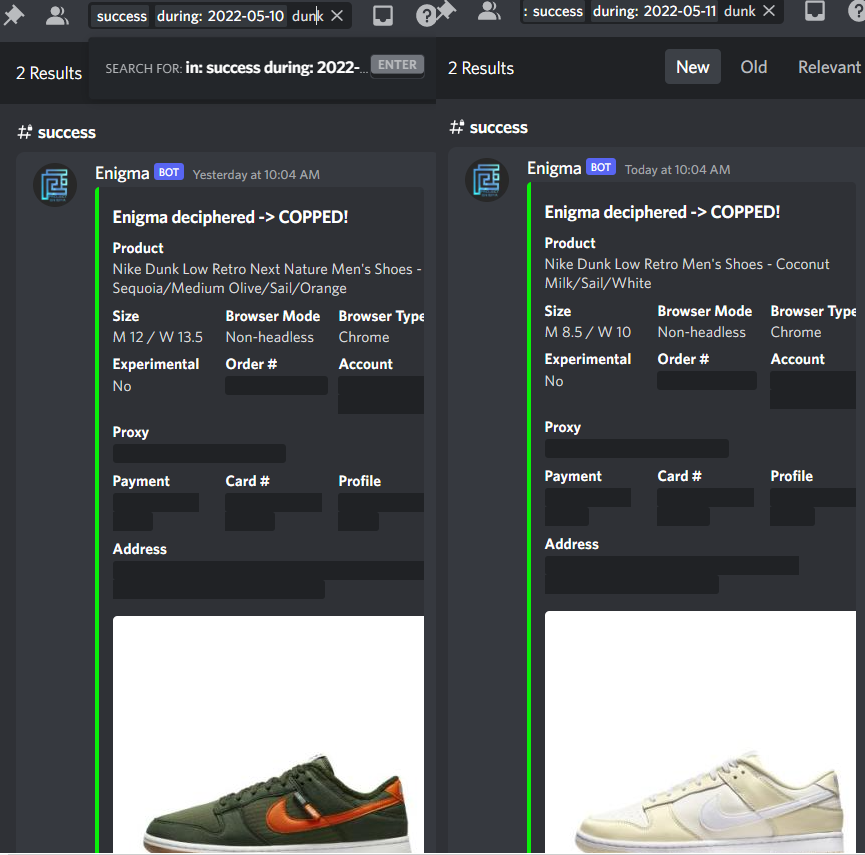This screenshot has width=865, height=855.
Task: Select the Relevant sort tab
Action: [829, 67]
